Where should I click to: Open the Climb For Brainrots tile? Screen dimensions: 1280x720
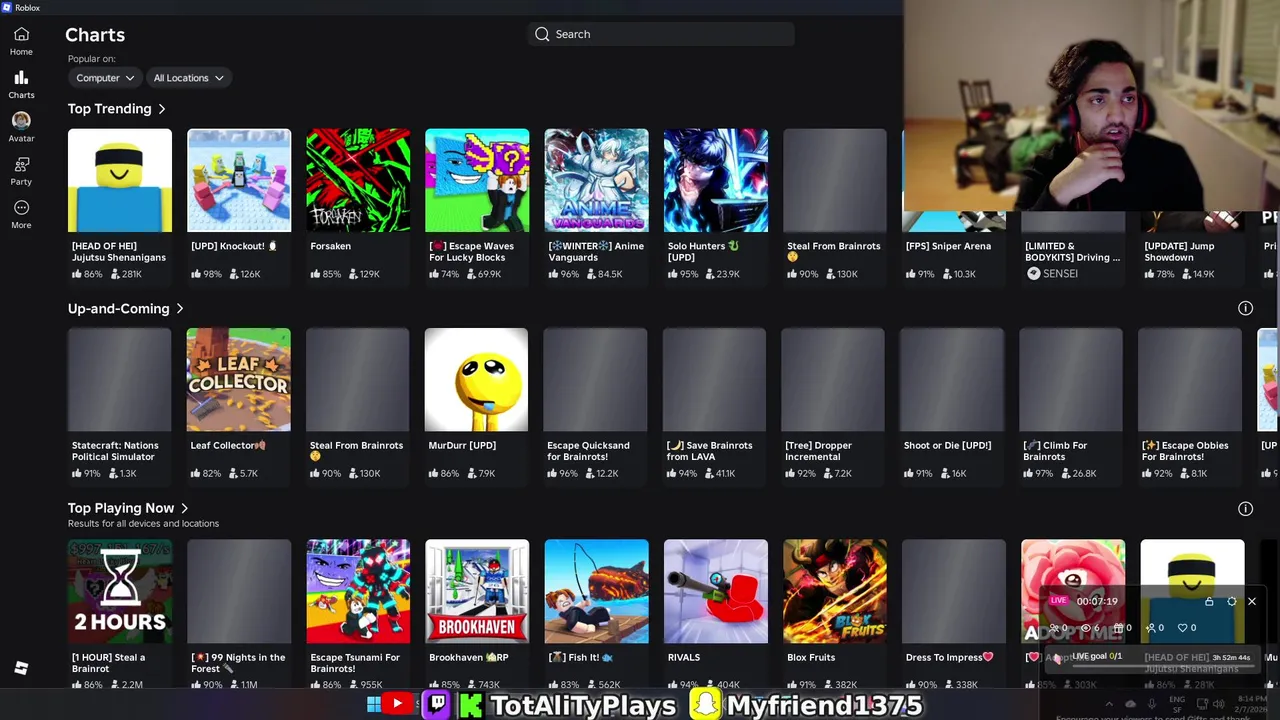(1071, 380)
